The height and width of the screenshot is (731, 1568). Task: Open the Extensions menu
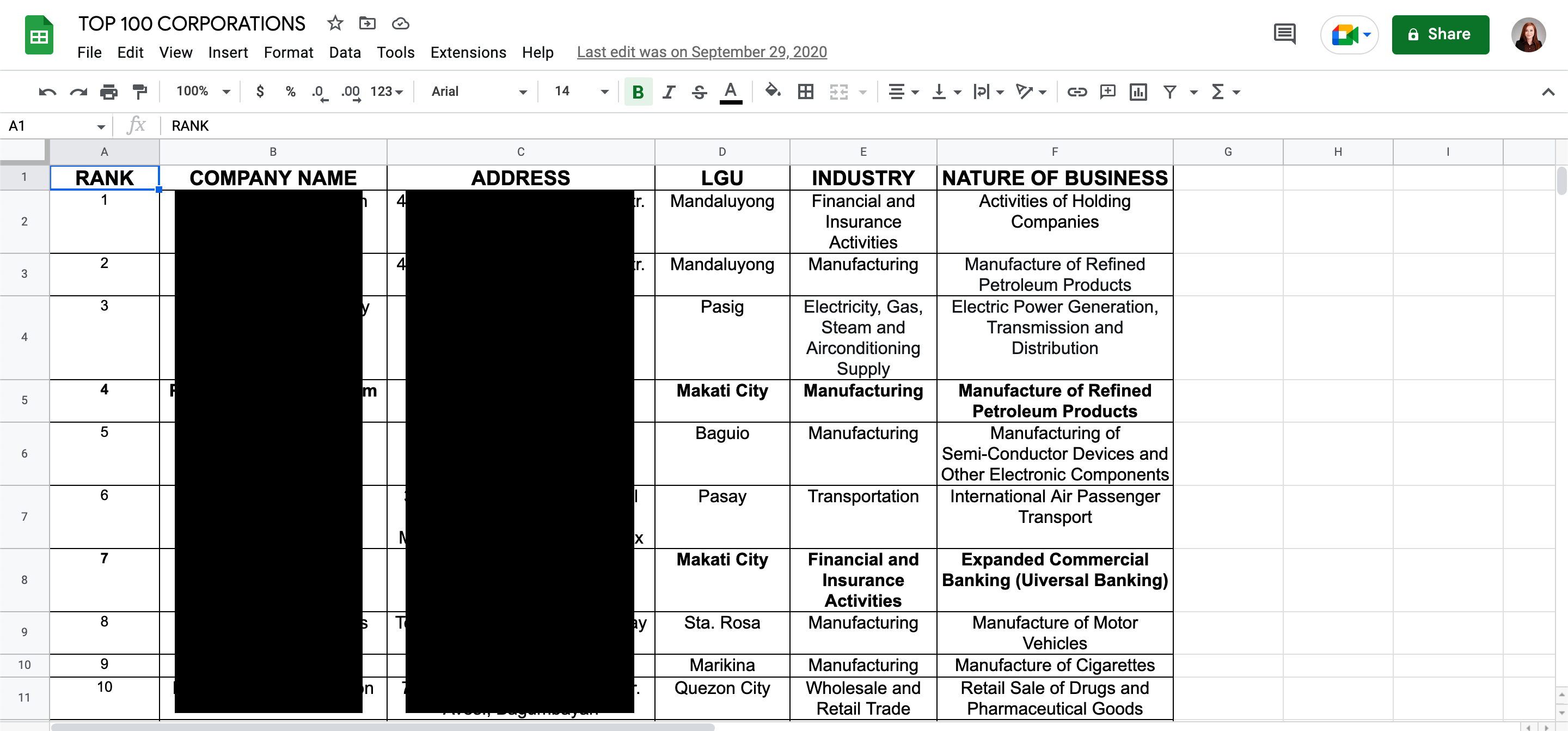click(468, 52)
